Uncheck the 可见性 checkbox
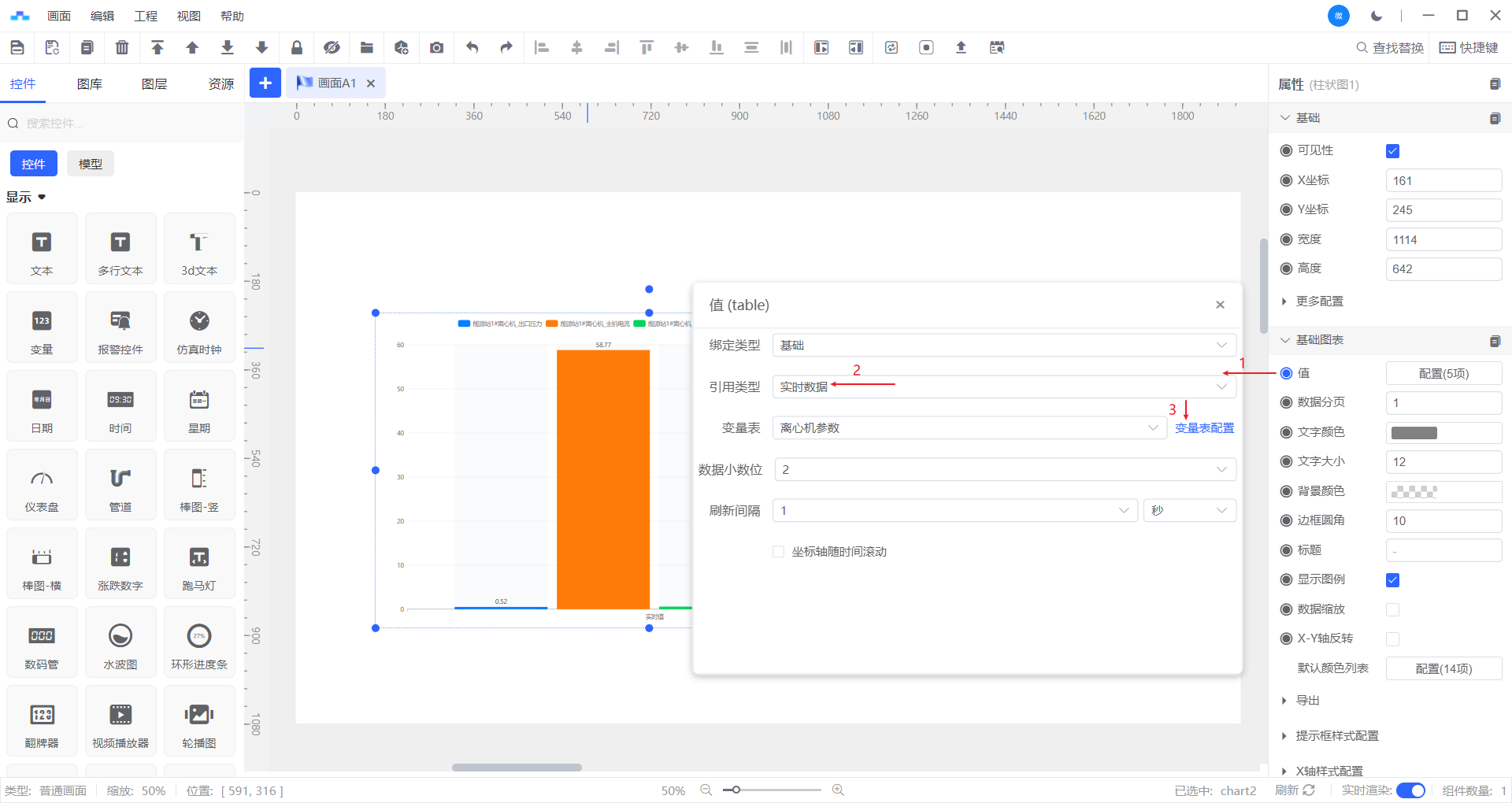The height and width of the screenshot is (803, 1512). tap(1392, 151)
